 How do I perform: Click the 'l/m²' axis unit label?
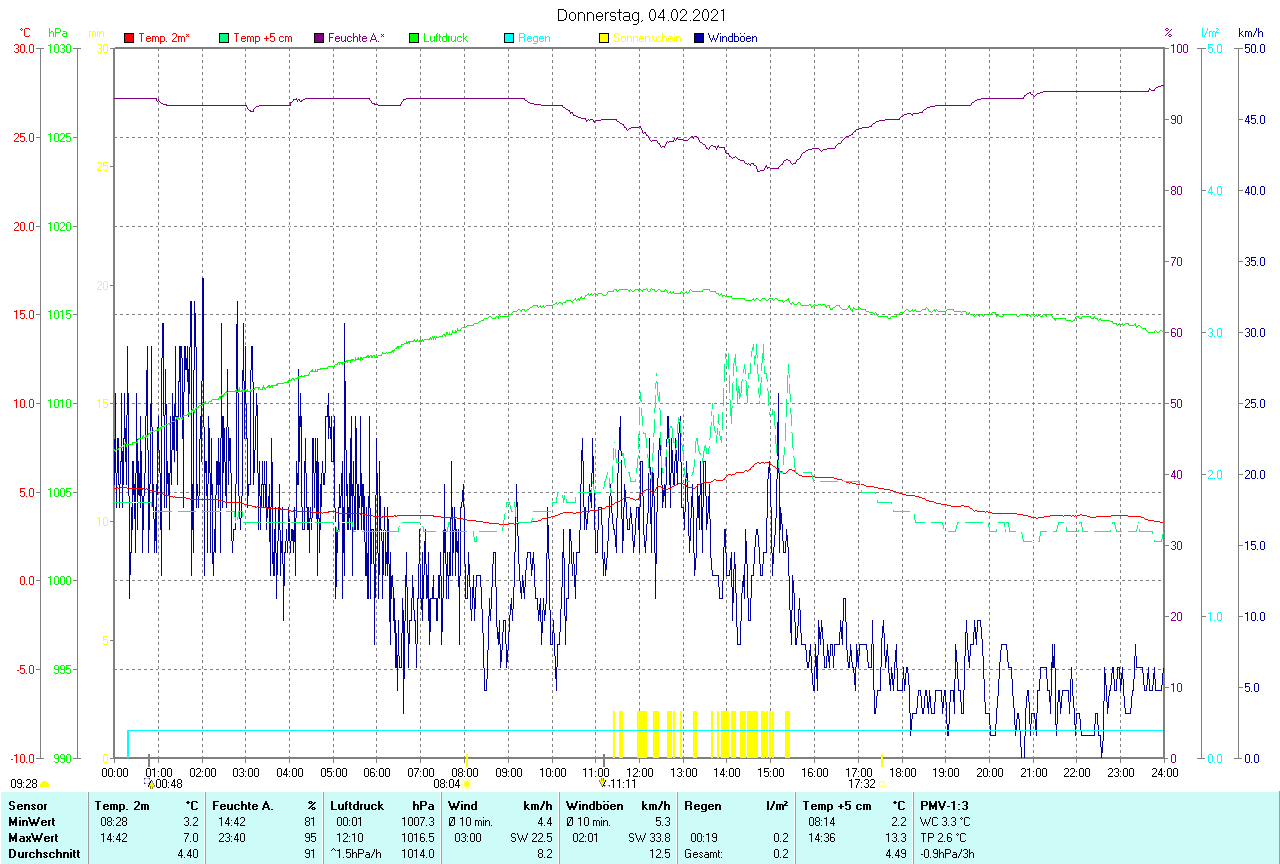click(x=1211, y=33)
